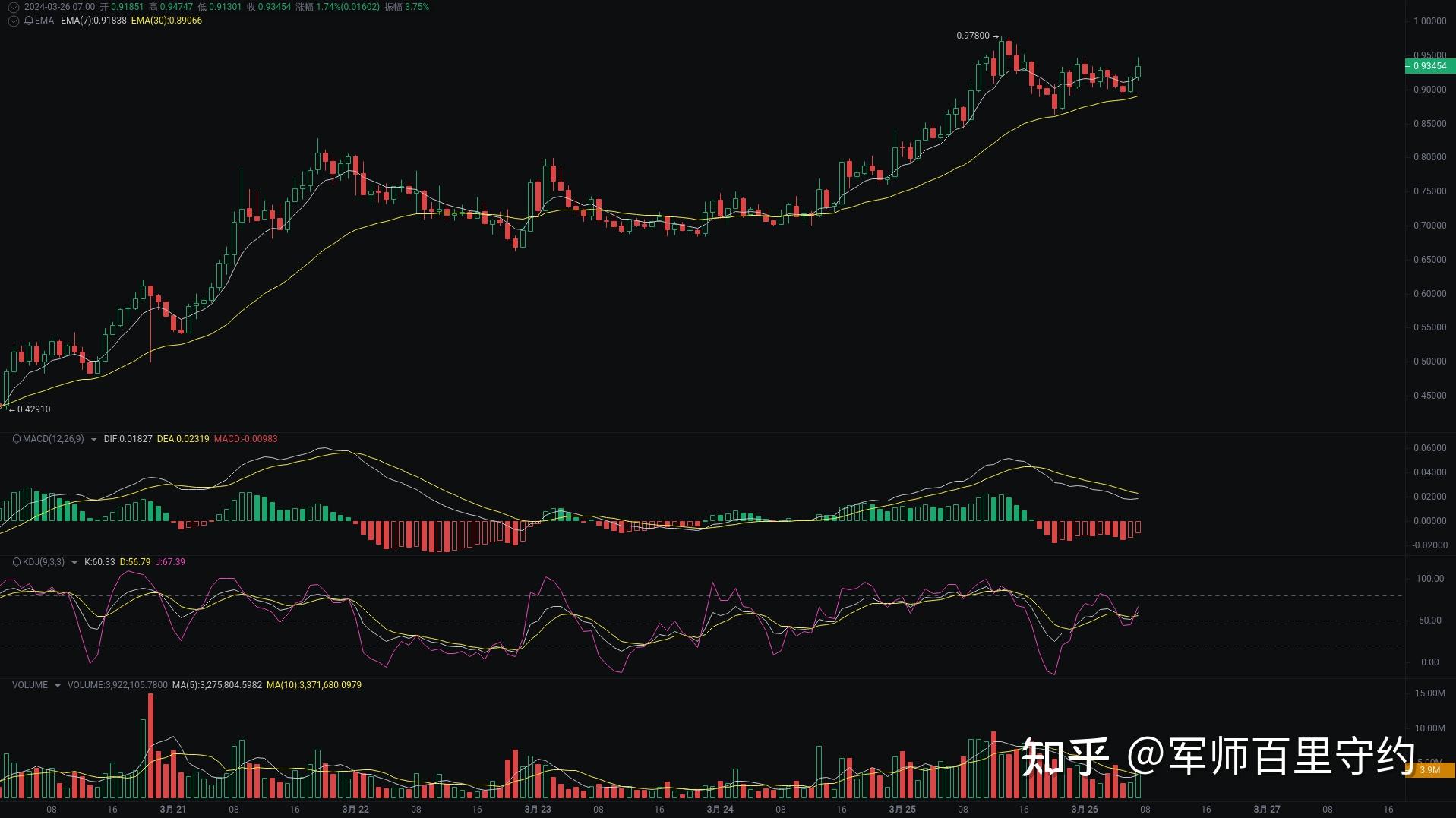Select the MACD(12,26,9) indicator label
Image resolution: width=1456 pixels, height=818 pixels.
point(53,439)
